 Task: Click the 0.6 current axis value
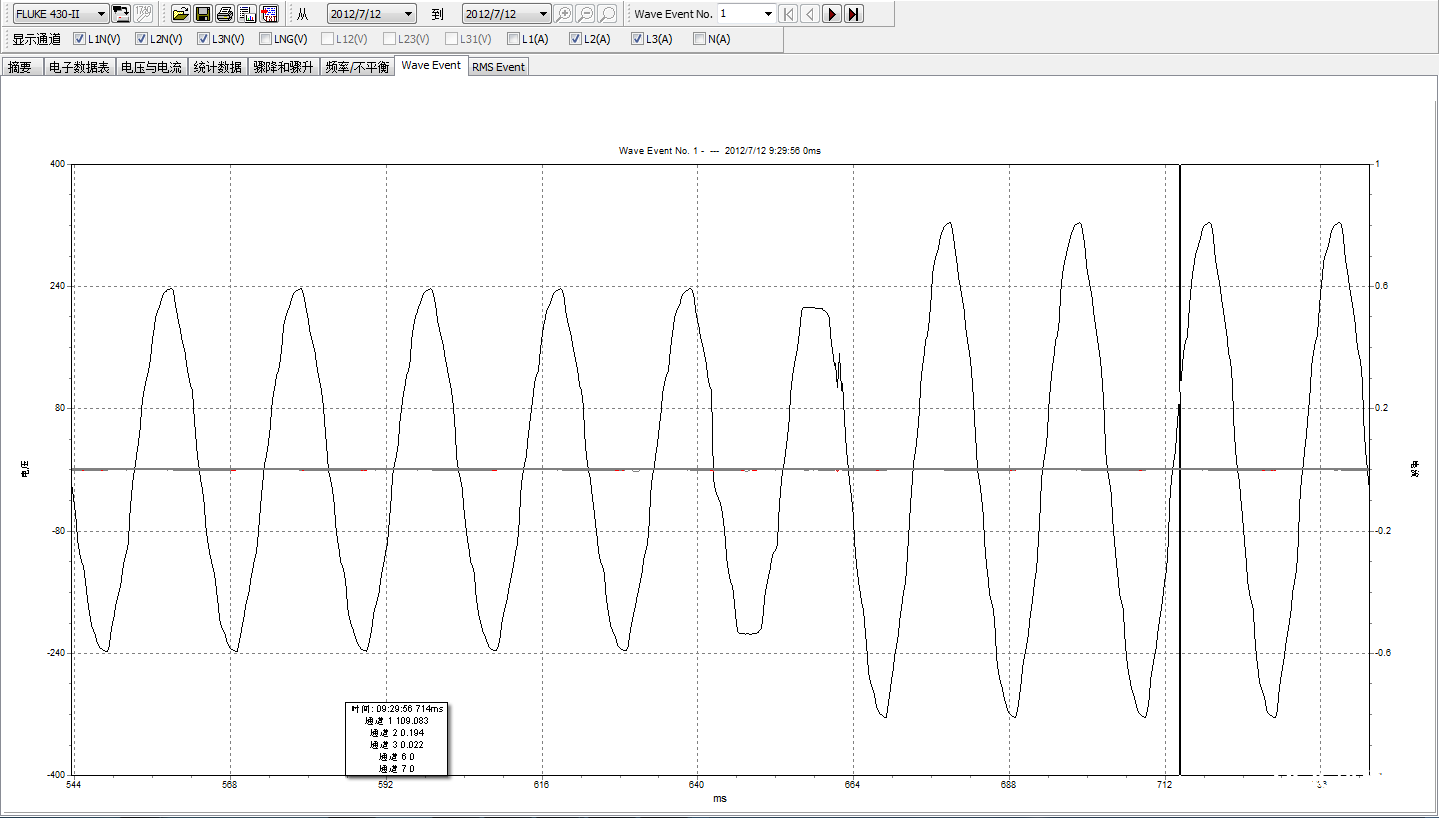pyautogui.click(x=1381, y=287)
